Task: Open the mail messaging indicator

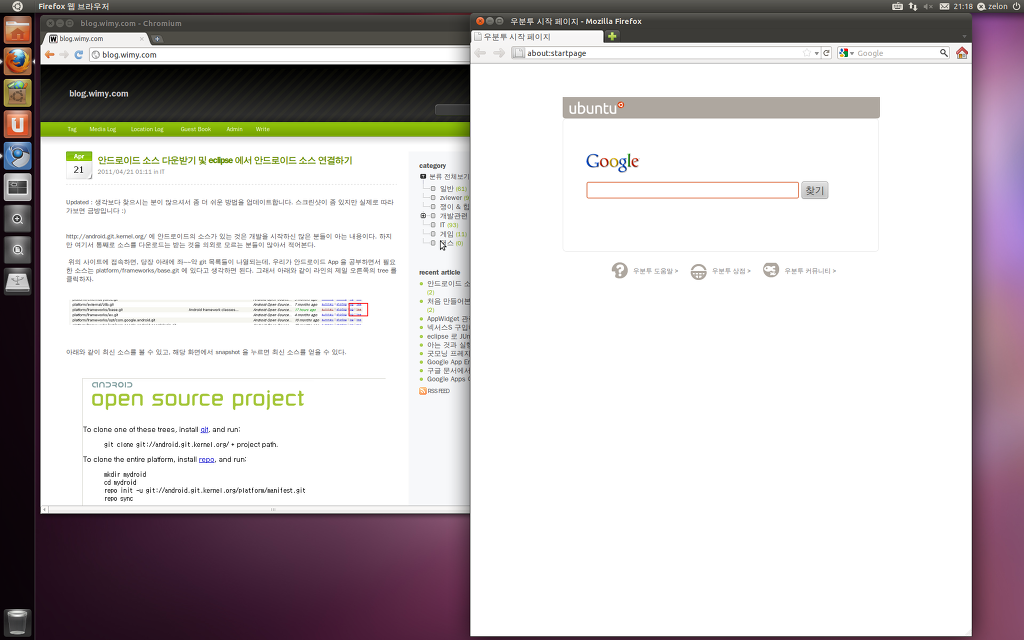Action: [x=944, y=7]
